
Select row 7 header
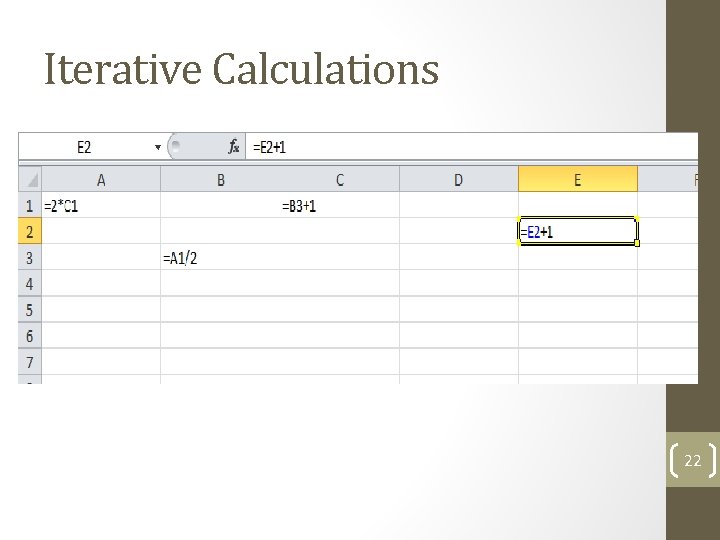click(x=30, y=362)
